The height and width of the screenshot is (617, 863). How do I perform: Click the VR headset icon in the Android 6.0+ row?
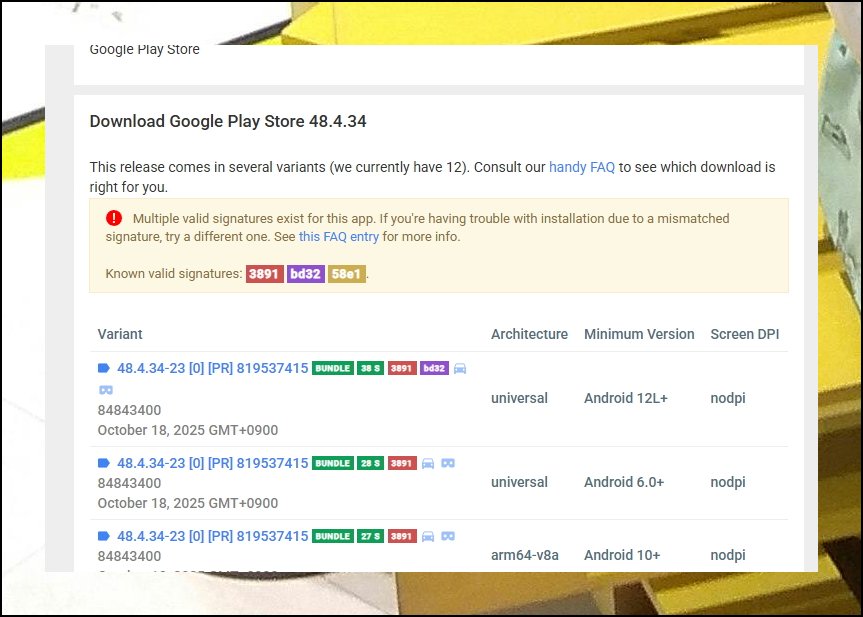pyautogui.click(x=448, y=463)
